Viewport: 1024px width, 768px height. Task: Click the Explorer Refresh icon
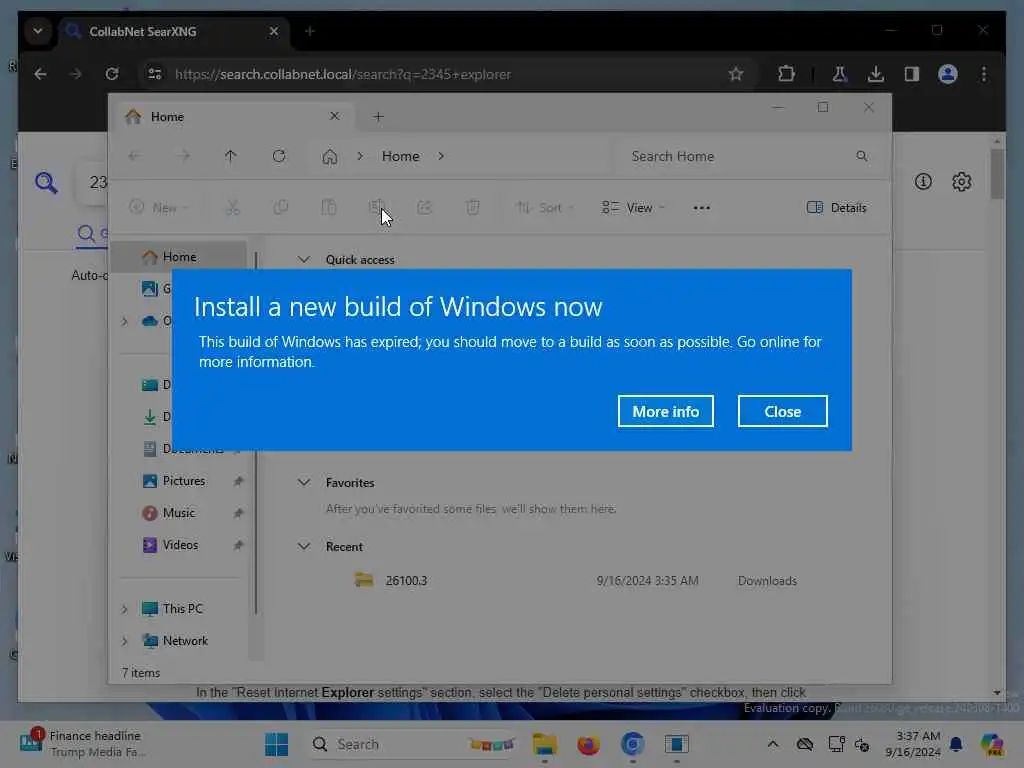pyautogui.click(x=279, y=156)
